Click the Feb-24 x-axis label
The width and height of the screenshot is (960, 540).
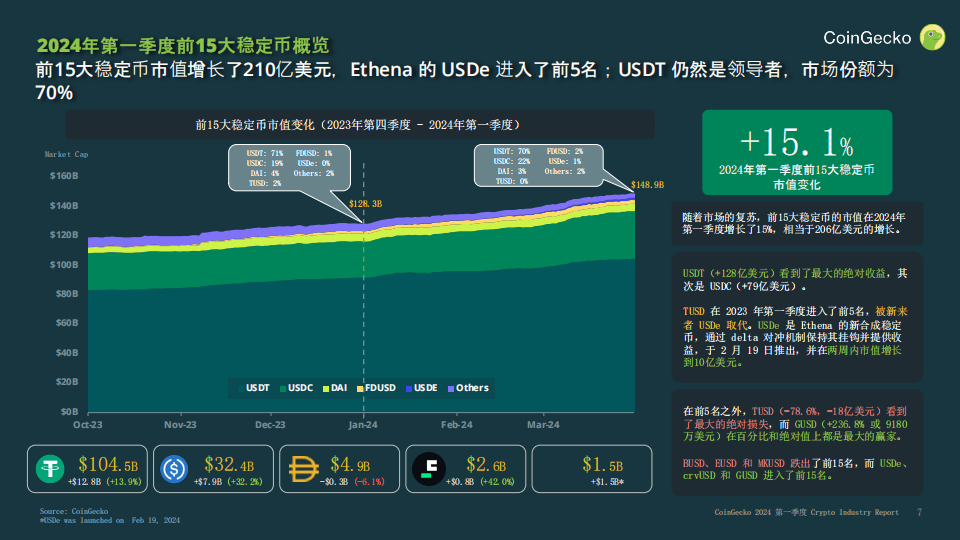click(457, 425)
